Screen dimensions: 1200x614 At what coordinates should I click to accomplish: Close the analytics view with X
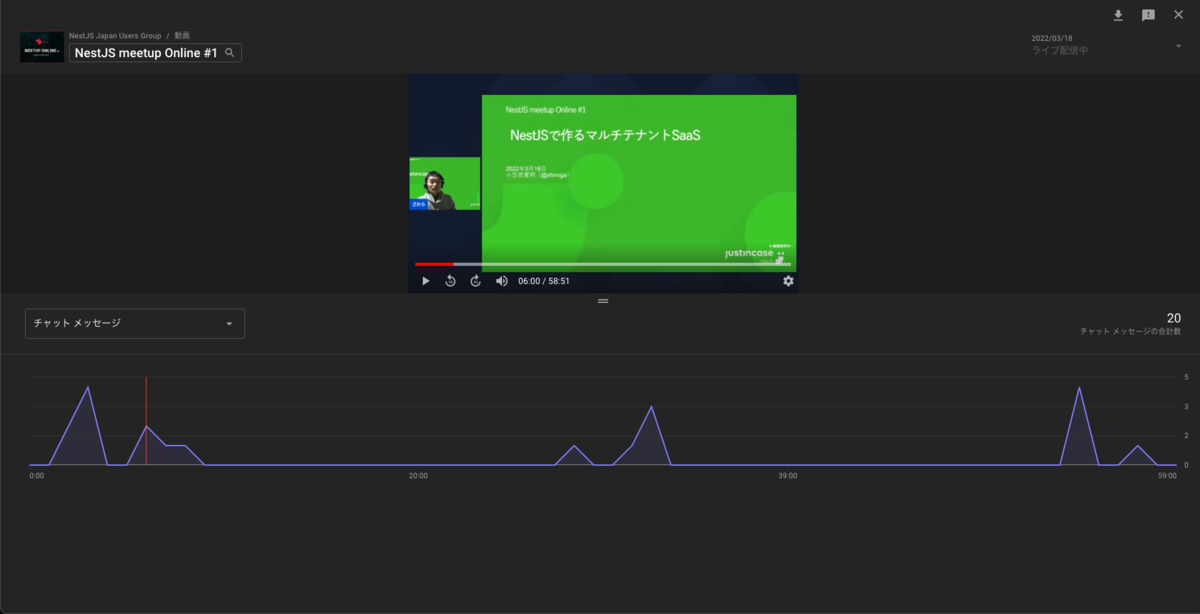(1178, 15)
